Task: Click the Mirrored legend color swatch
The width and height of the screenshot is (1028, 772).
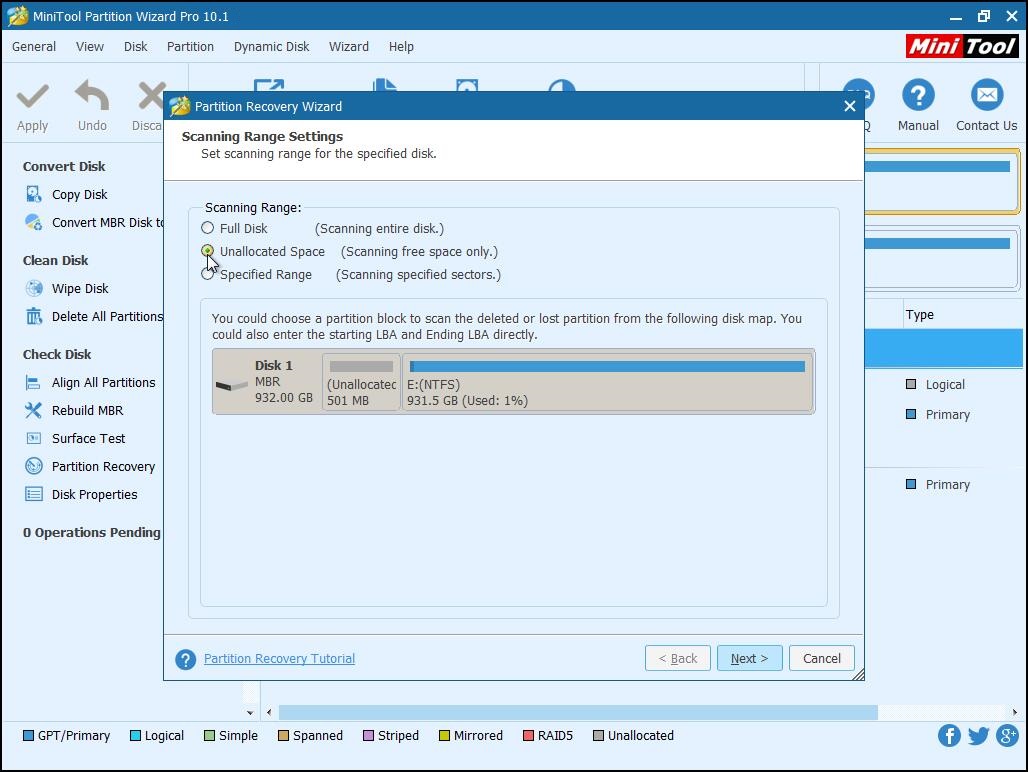Action: [445, 735]
